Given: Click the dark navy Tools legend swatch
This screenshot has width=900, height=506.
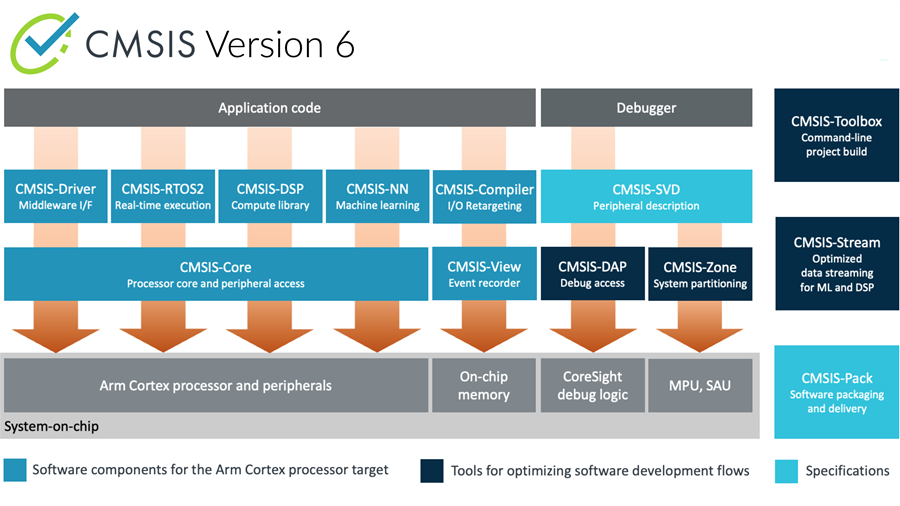Looking at the screenshot, I should click(432, 471).
